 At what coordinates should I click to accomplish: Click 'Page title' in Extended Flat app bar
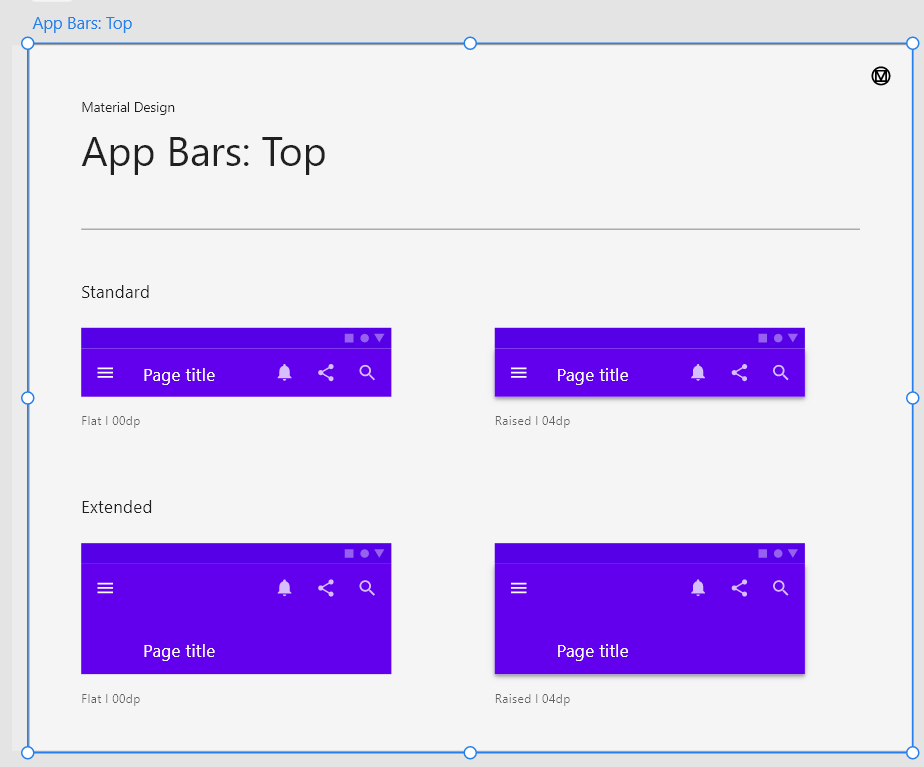tap(179, 651)
